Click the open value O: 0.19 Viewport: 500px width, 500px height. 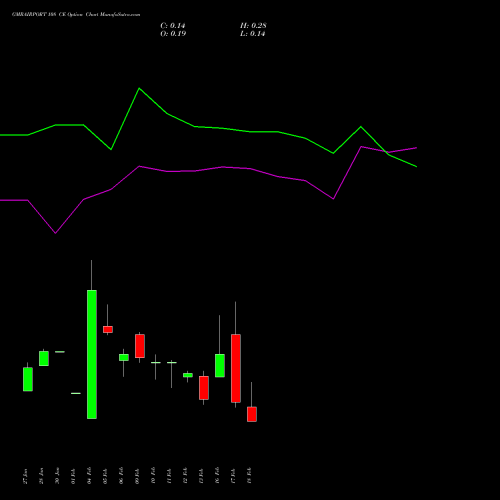(x=173, y=34)
